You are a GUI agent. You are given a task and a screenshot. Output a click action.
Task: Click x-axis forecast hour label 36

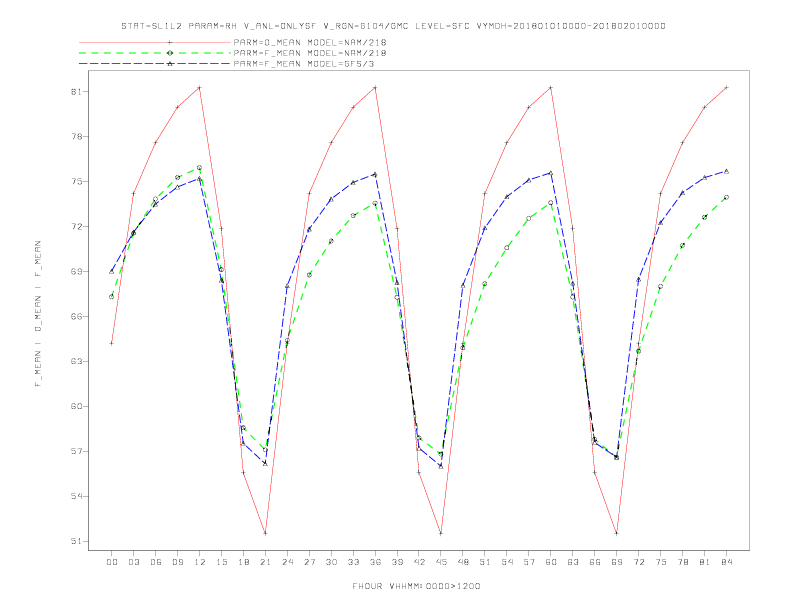point(375,562)
